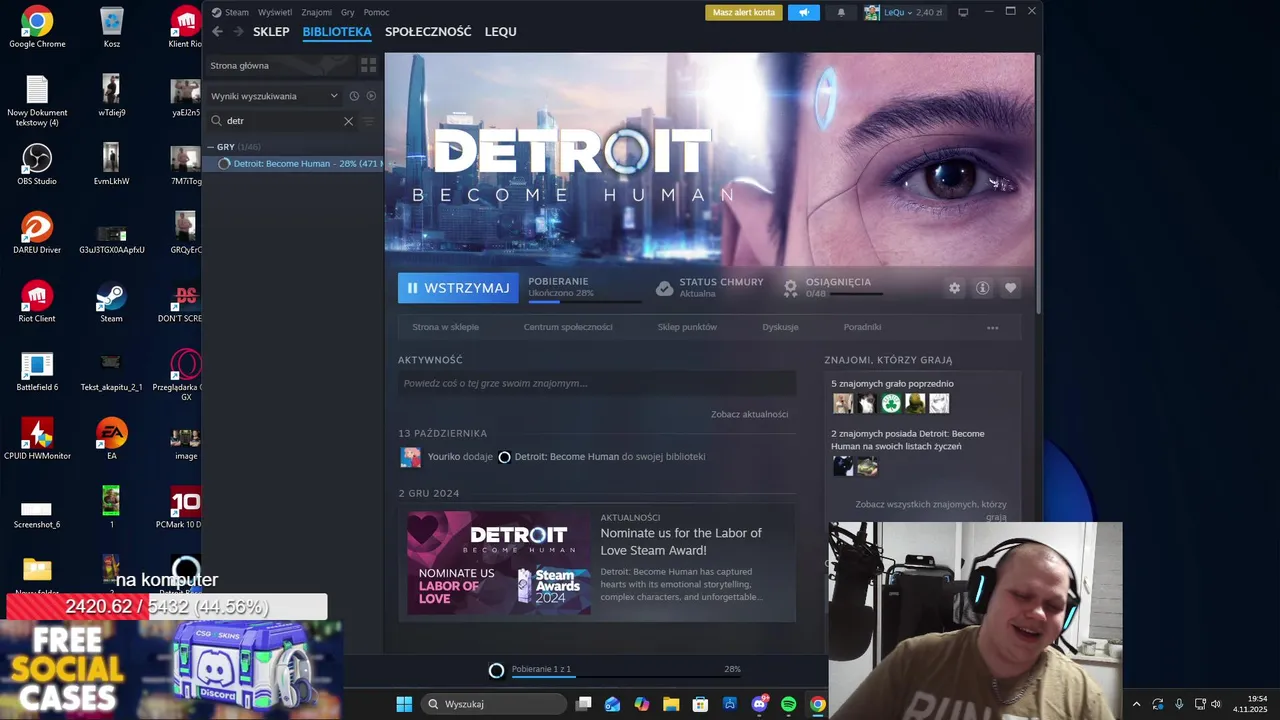Open the Znajomi menu

pos(317,13)
